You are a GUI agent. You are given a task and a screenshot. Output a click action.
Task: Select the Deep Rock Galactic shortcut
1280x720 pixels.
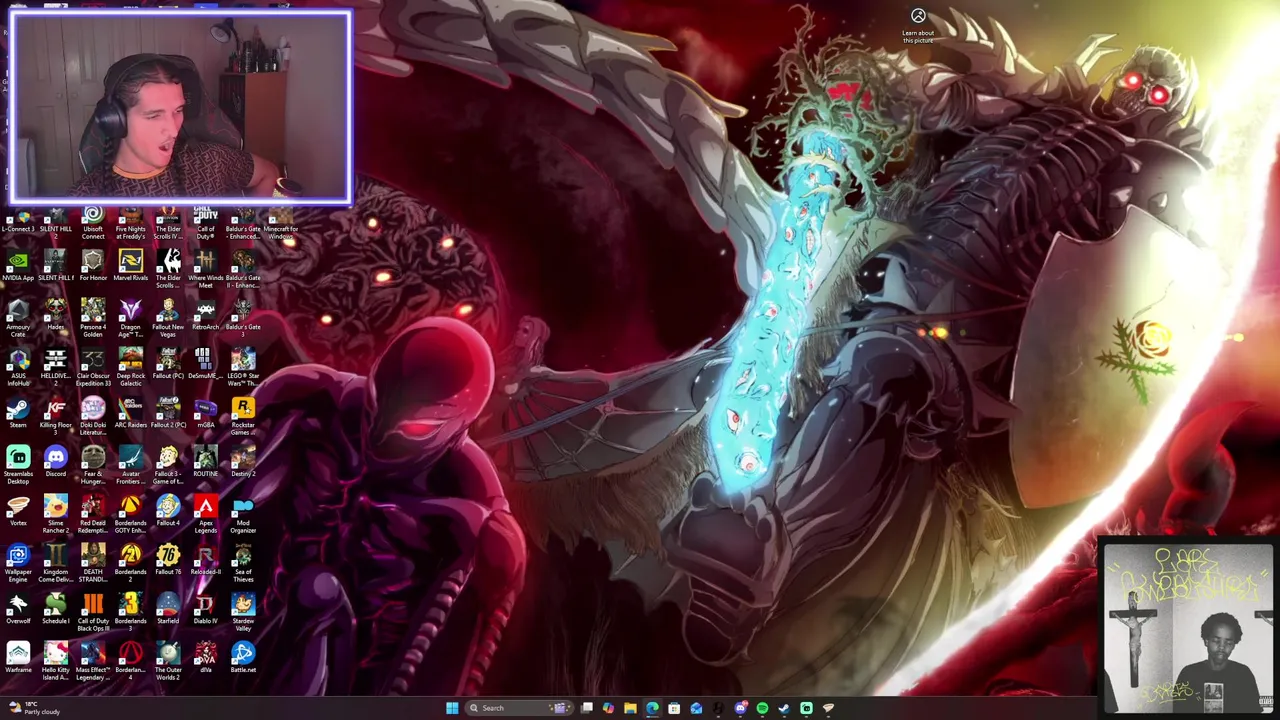[x=130, y=368]
